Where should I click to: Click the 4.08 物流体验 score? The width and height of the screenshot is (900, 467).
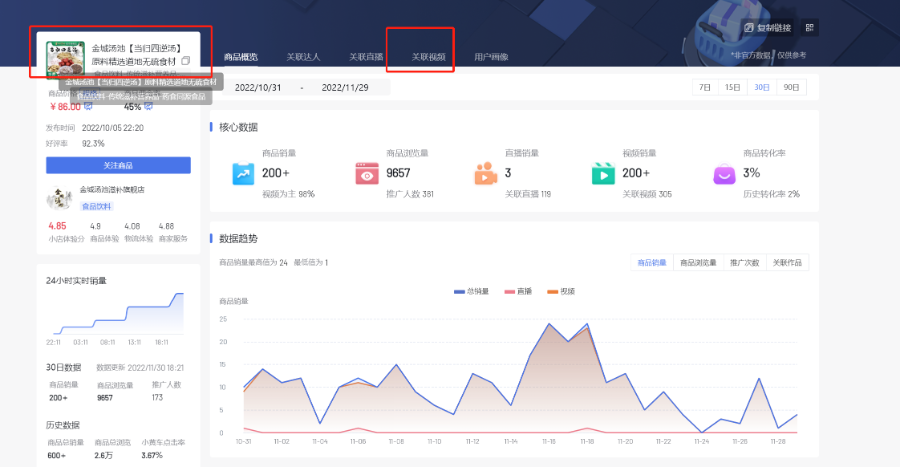coord(132,226)
